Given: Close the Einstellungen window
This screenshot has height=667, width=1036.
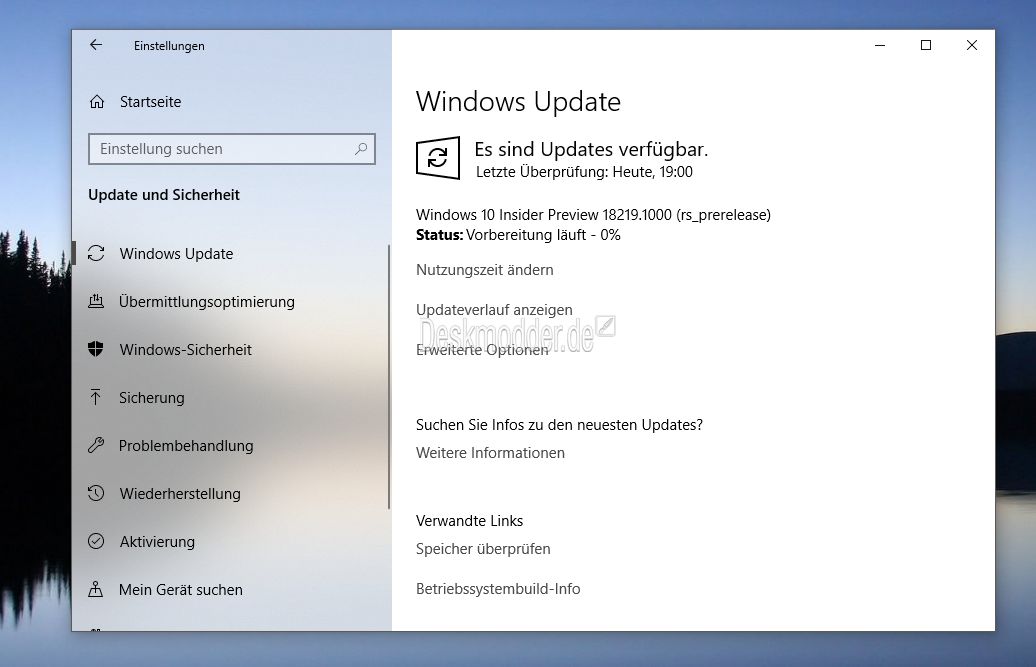Looking at the screenshot, I should (x=971, y=45).
